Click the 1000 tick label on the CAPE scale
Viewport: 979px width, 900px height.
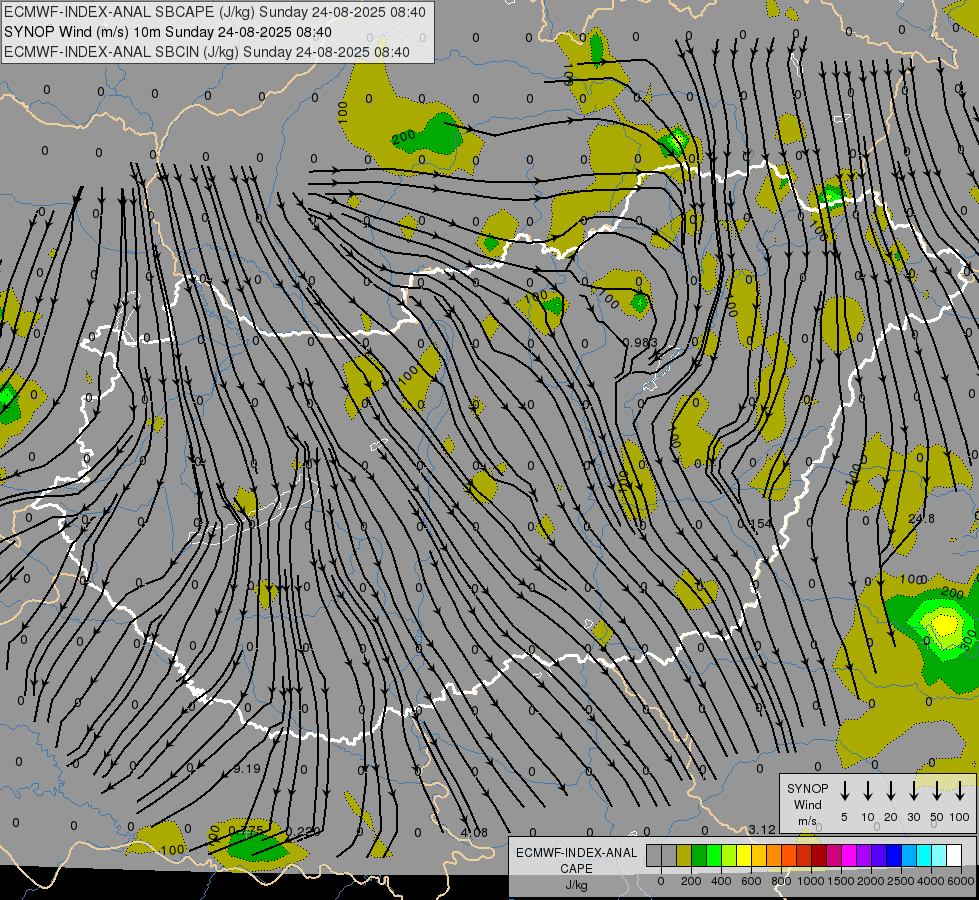tap(811, 881)
